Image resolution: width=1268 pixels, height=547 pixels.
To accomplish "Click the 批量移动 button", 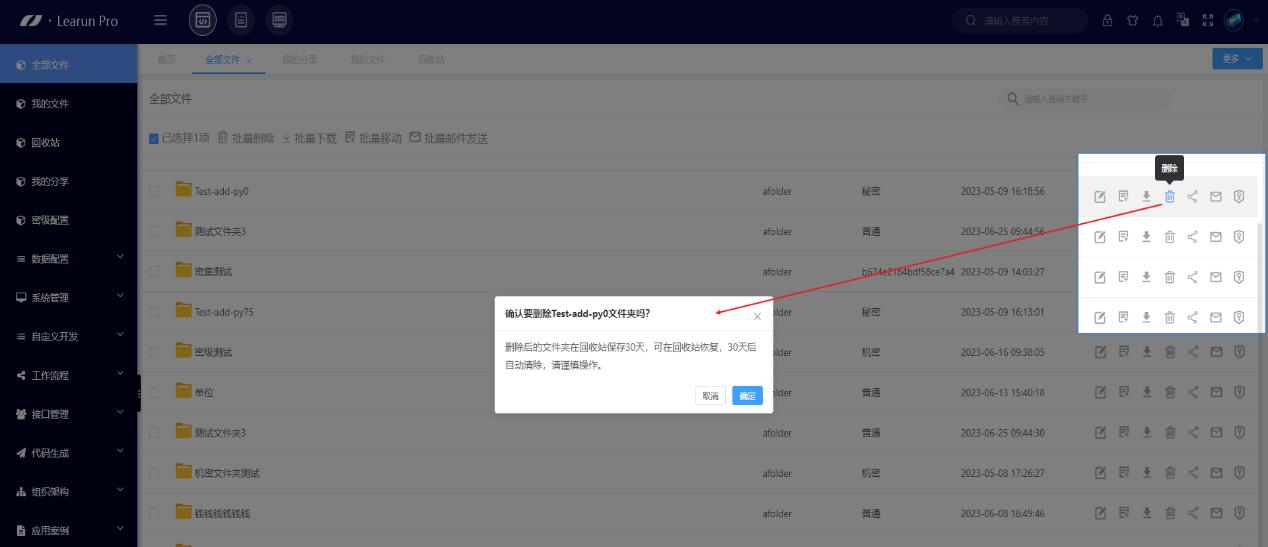I will 373,138.
